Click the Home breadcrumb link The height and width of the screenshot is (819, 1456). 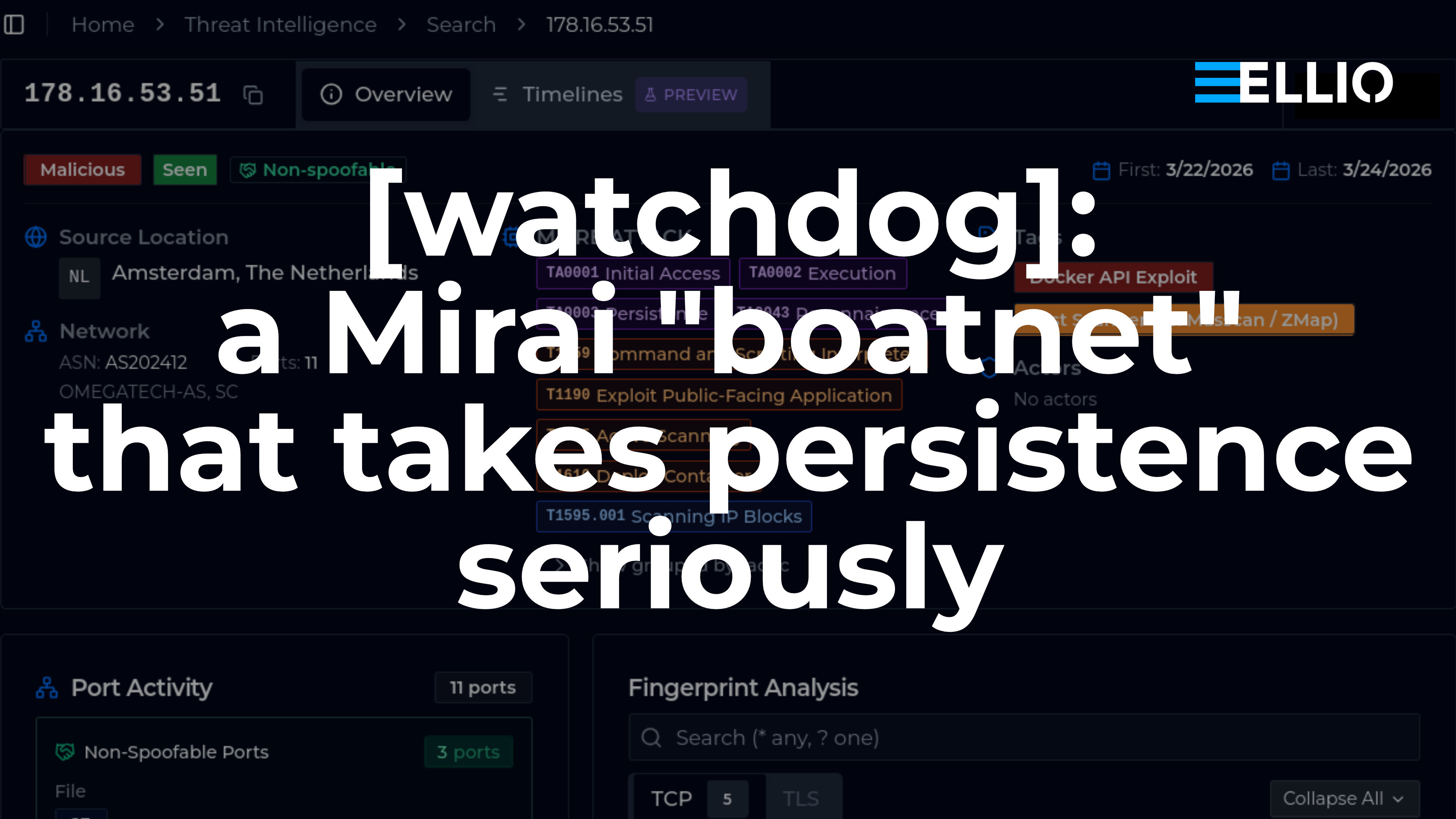pyautogui.click(x=103, y=25)
